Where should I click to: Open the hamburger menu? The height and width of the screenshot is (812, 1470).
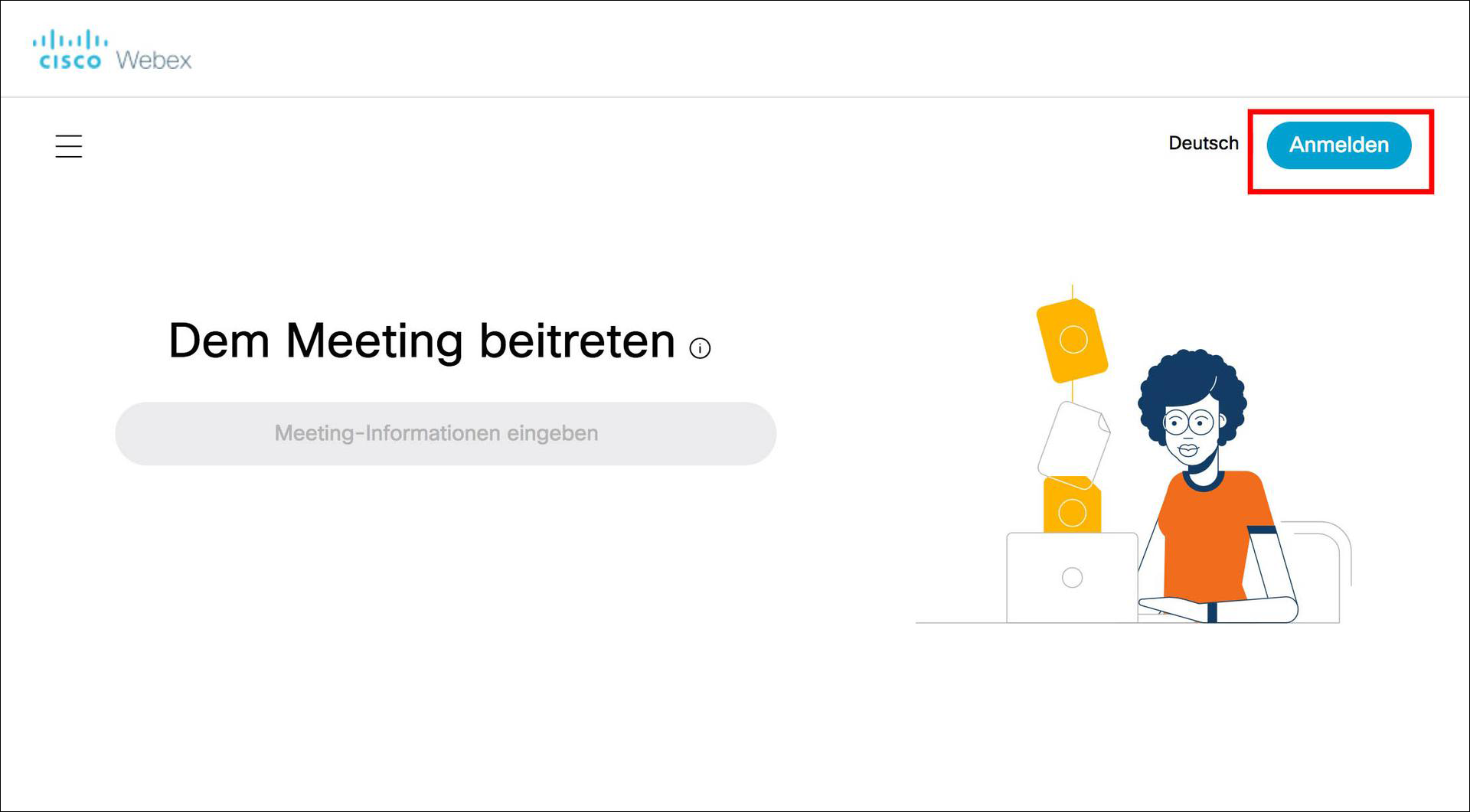(x=69, y=145)
